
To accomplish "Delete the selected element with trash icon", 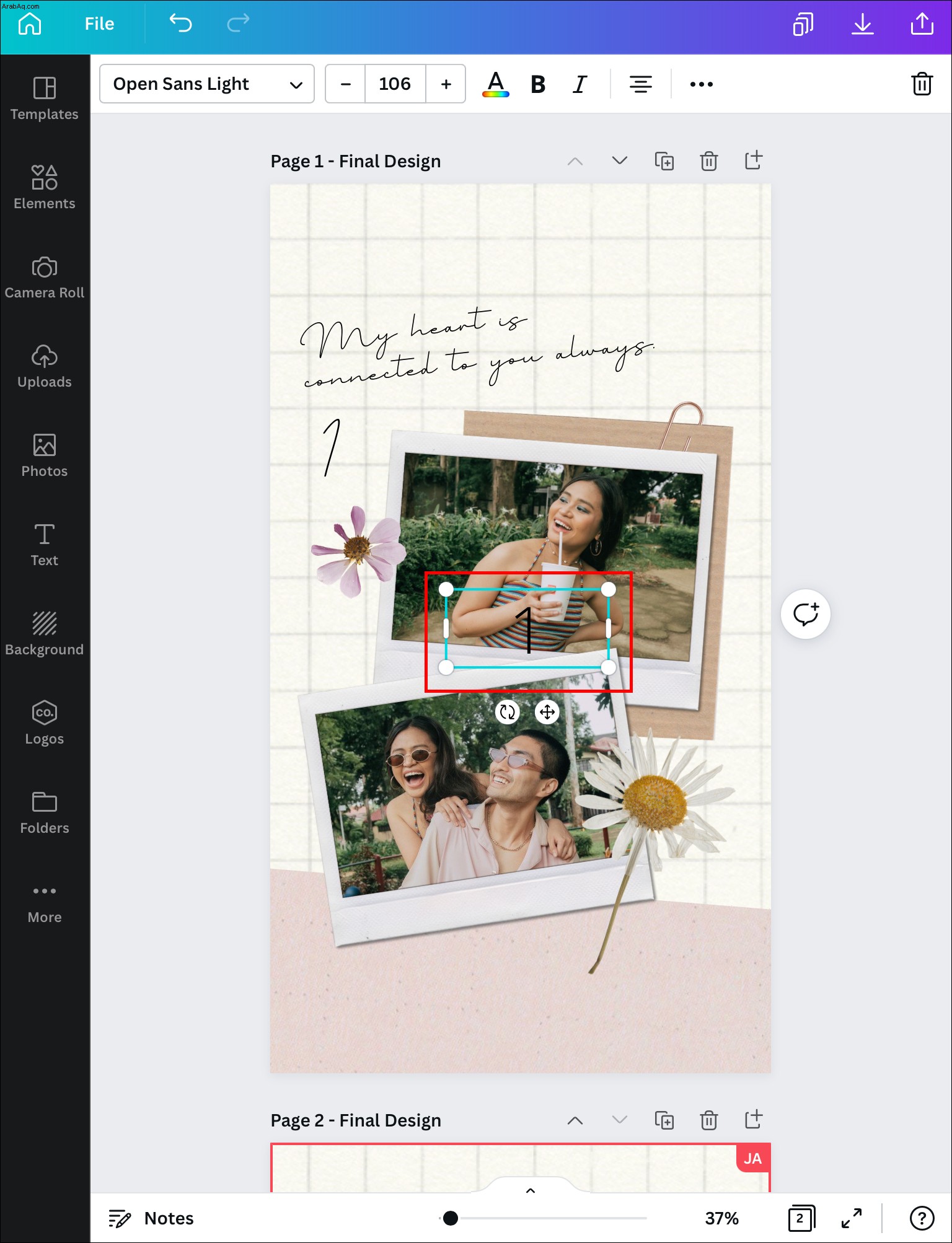I will (x=922, y=84).
